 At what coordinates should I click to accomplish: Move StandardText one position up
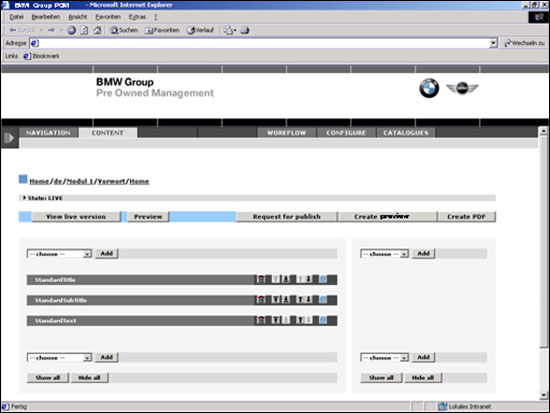pyautogui.click(x=300, y=320)
